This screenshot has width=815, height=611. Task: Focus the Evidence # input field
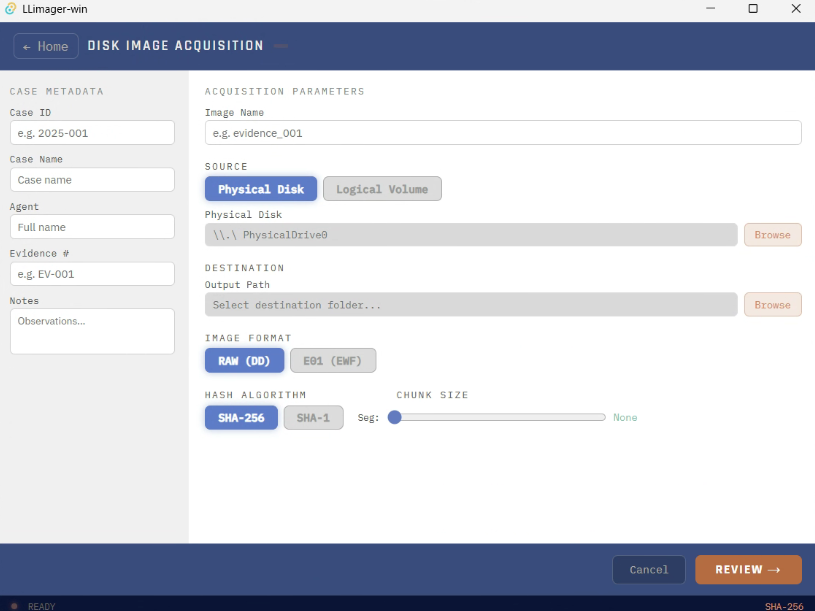click(x=93, y=274)
